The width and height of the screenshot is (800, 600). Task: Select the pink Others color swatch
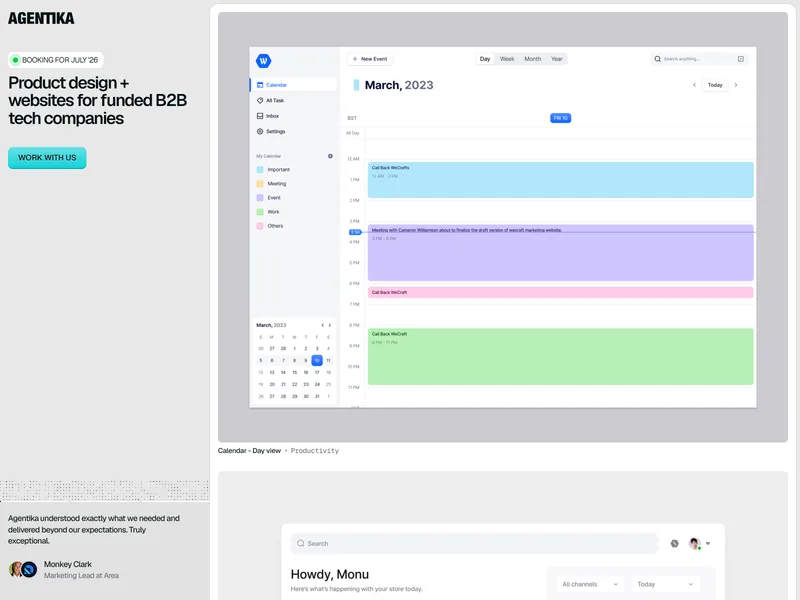point(260,226)
